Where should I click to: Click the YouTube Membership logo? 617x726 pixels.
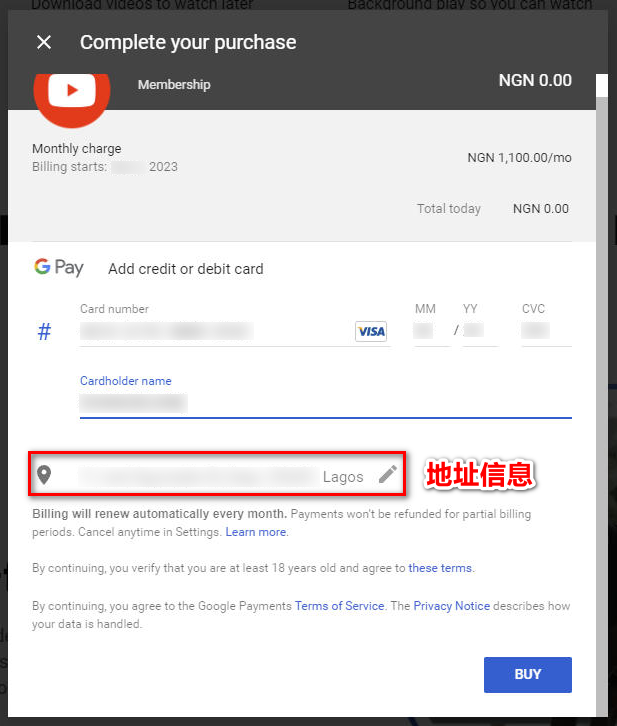(x=72, y=99)
